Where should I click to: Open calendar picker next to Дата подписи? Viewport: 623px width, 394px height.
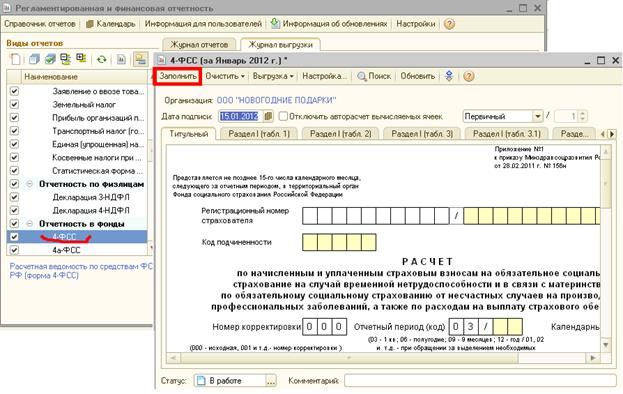point(269,116)
